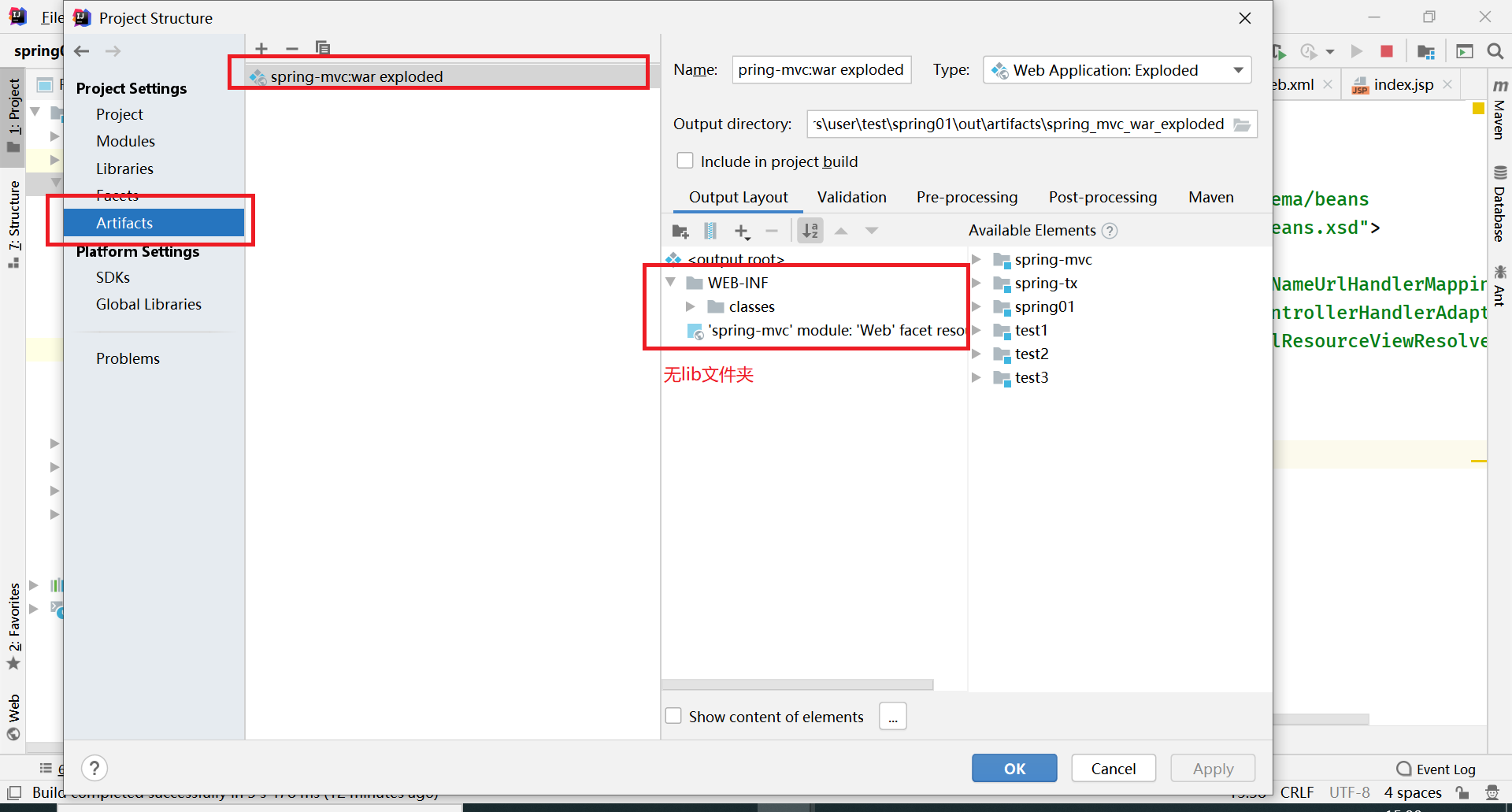The image size is (1512, 812).
Task: Enable Include in project build
Action: coord(685,161)
